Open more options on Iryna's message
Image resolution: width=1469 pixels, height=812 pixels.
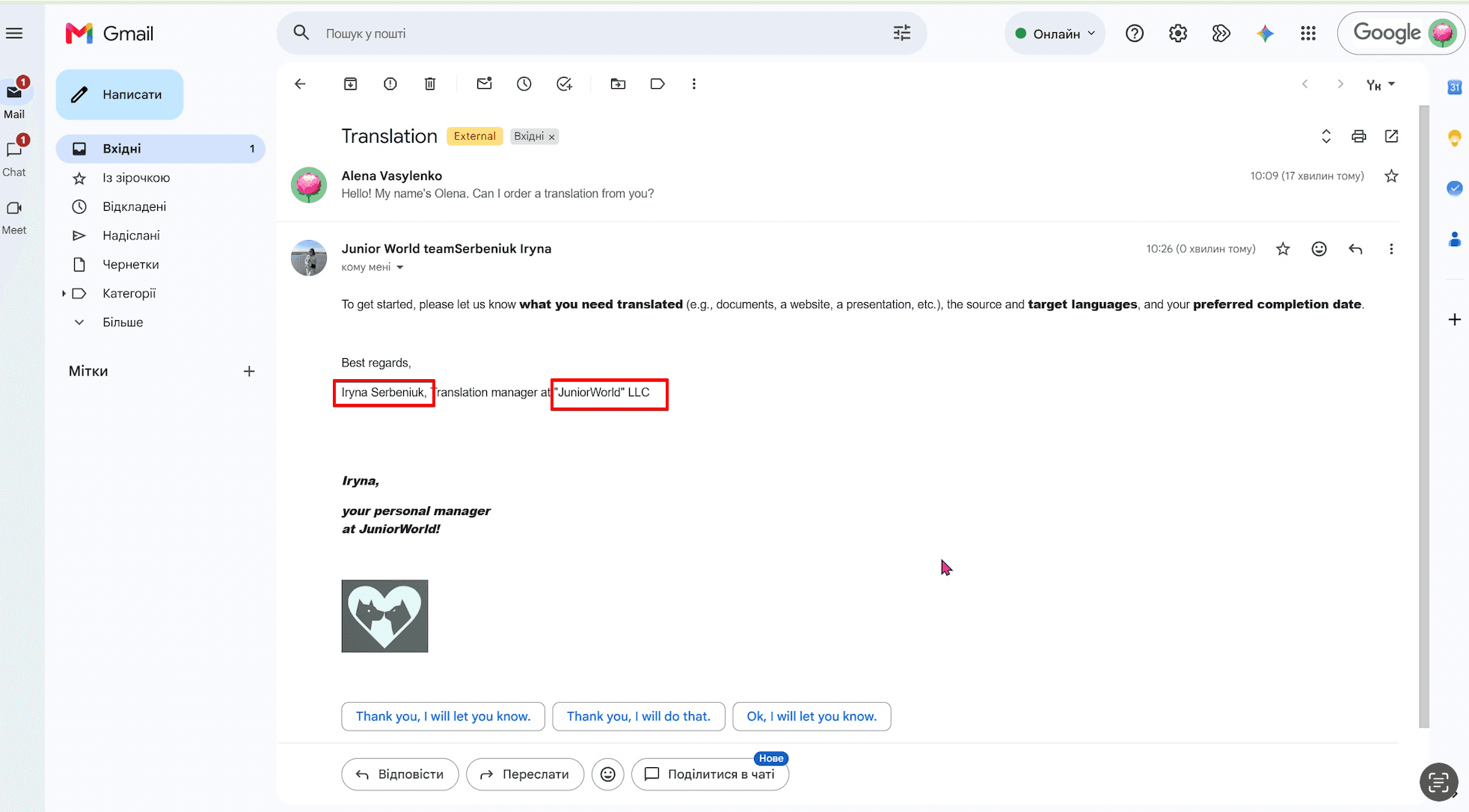point(1391,249)
